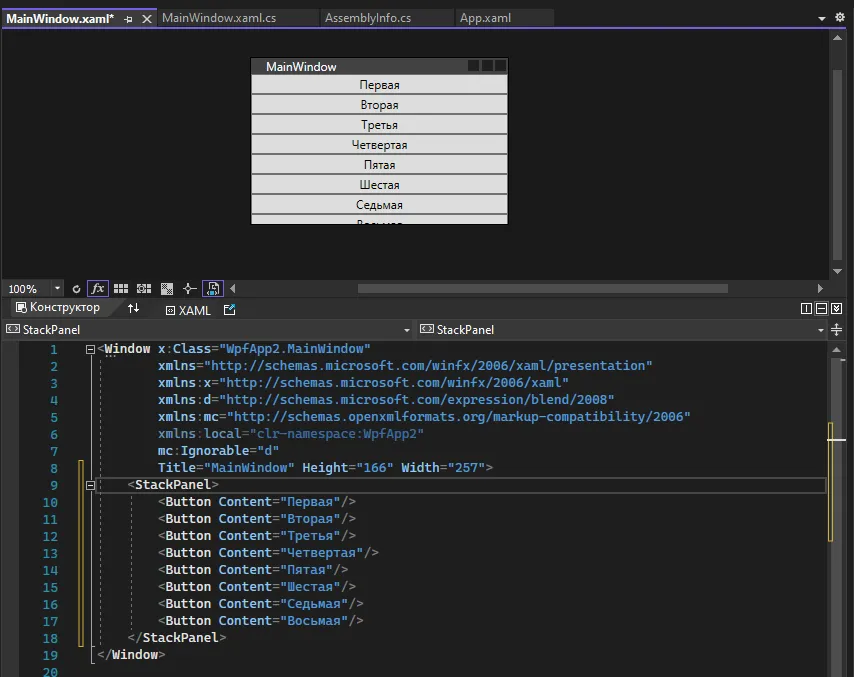Viewport: 854px width, 677px height.
Task: Open the tab settings gear
Action: point(839,17)
